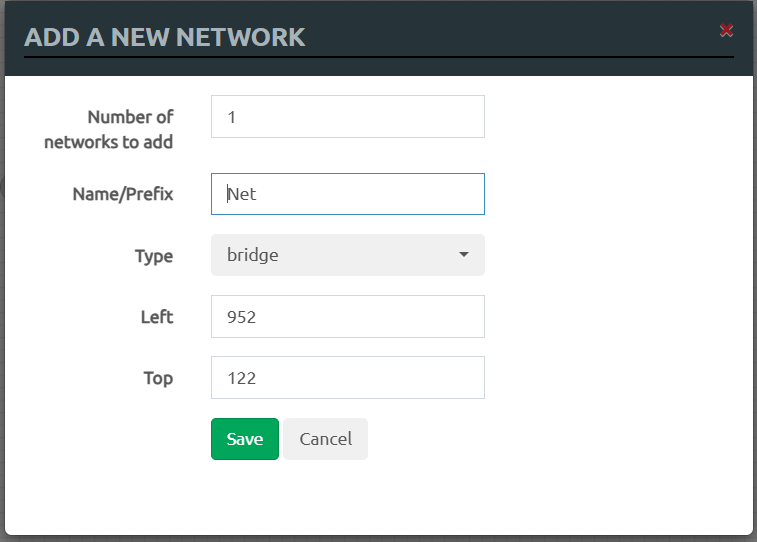The height and width of the screenshot is (542, 757).
Task: Click the word bridge in Type selector
Action: pyautogui.click(x=252, y=255)
